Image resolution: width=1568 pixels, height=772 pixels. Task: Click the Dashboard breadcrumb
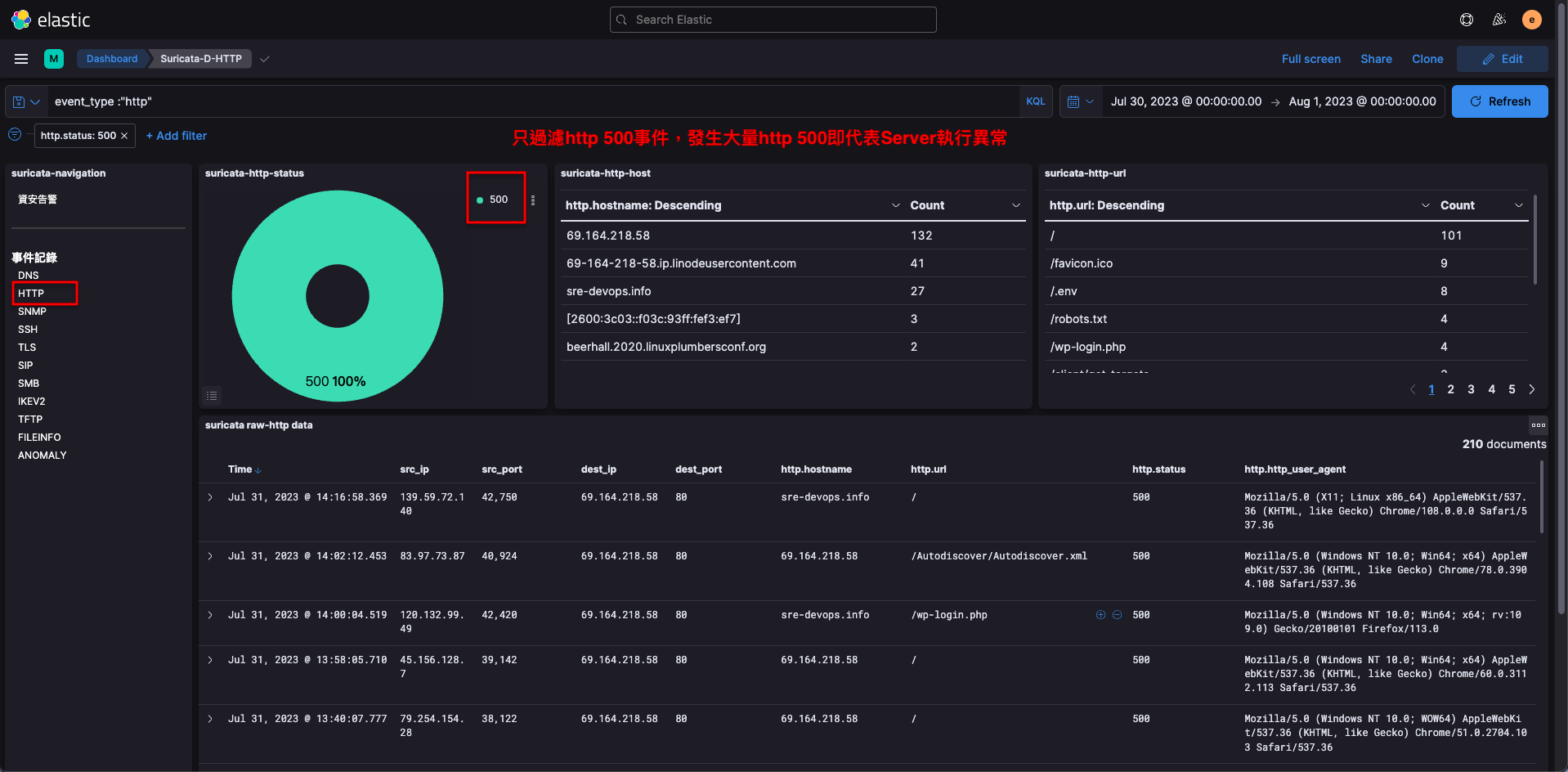pyautogui.click(x=112, y=59)
